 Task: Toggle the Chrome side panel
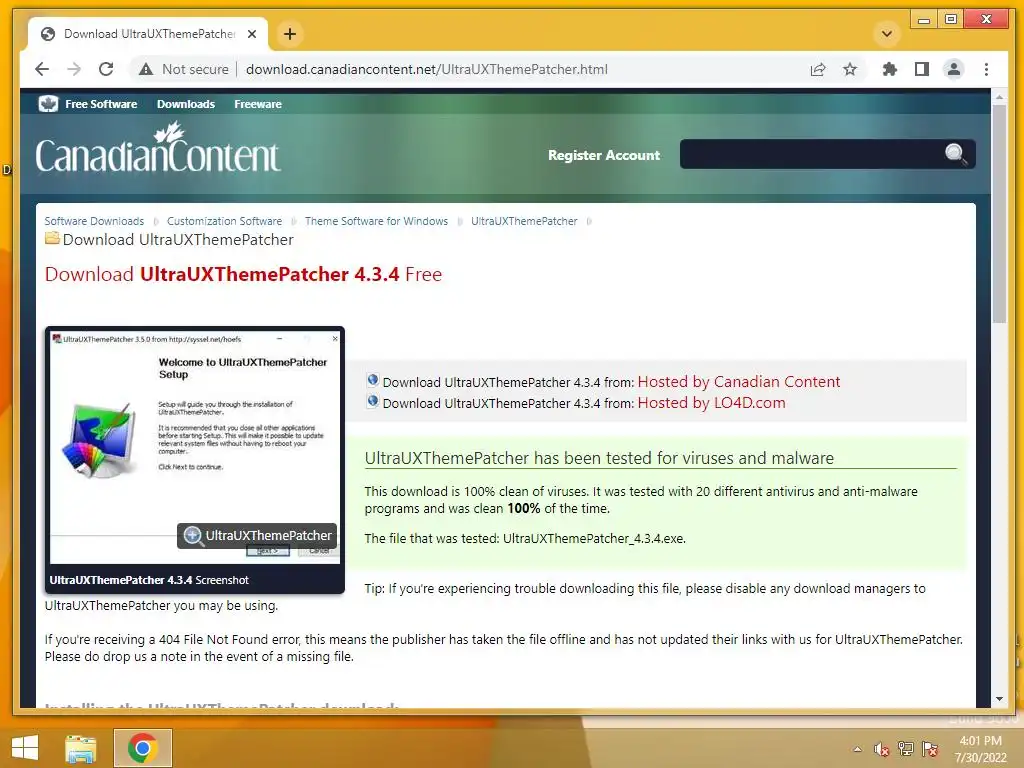click(x=921, y=69)
